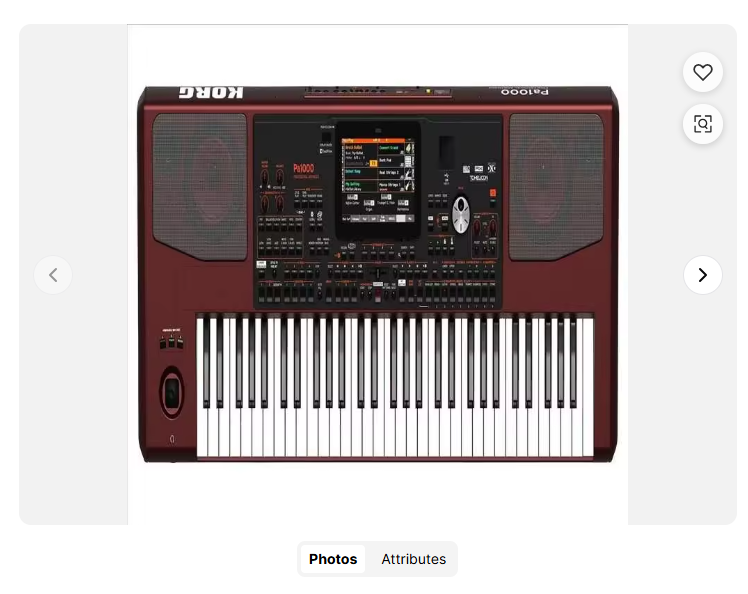The image size is (748, 594).
Task: Click the joystick controller beside the keys
Action: 172,393
